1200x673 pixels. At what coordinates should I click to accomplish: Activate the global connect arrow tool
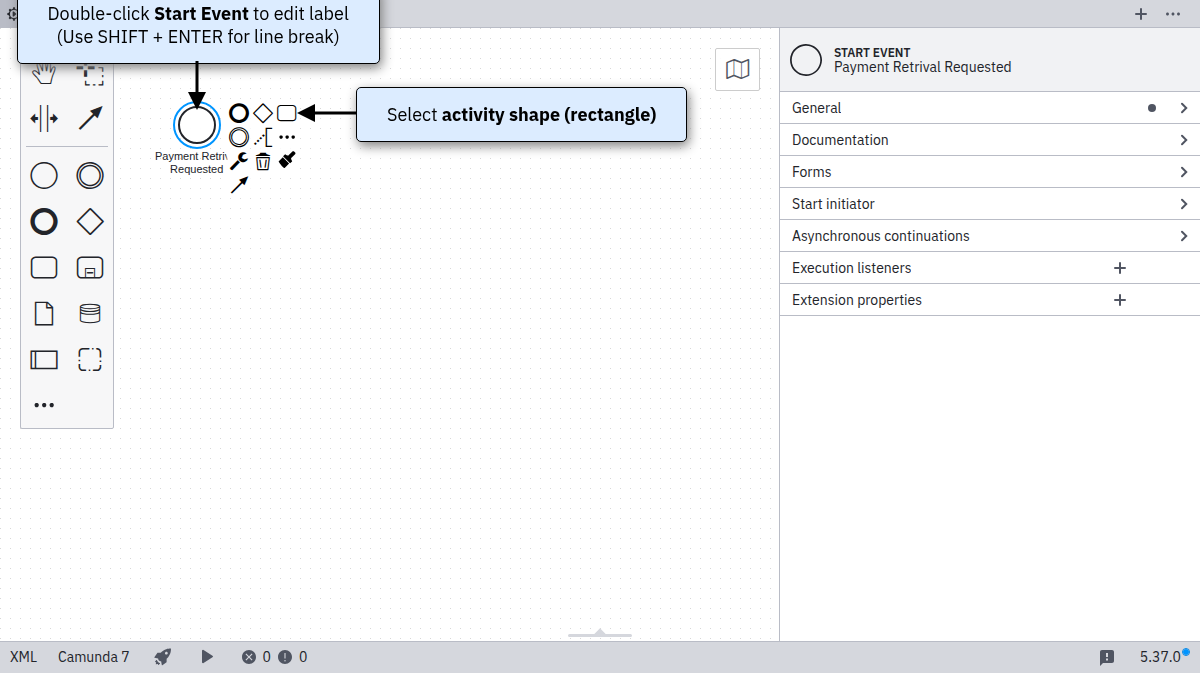click(90, 119)
